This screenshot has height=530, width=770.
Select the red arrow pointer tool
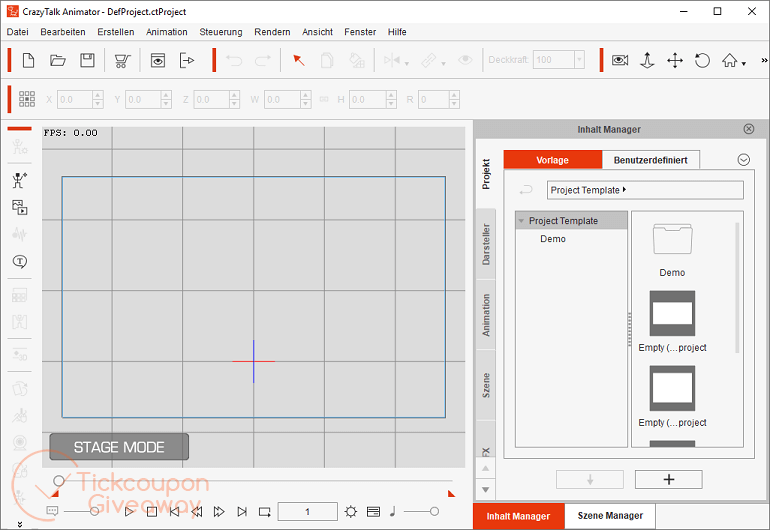(299, 60)
